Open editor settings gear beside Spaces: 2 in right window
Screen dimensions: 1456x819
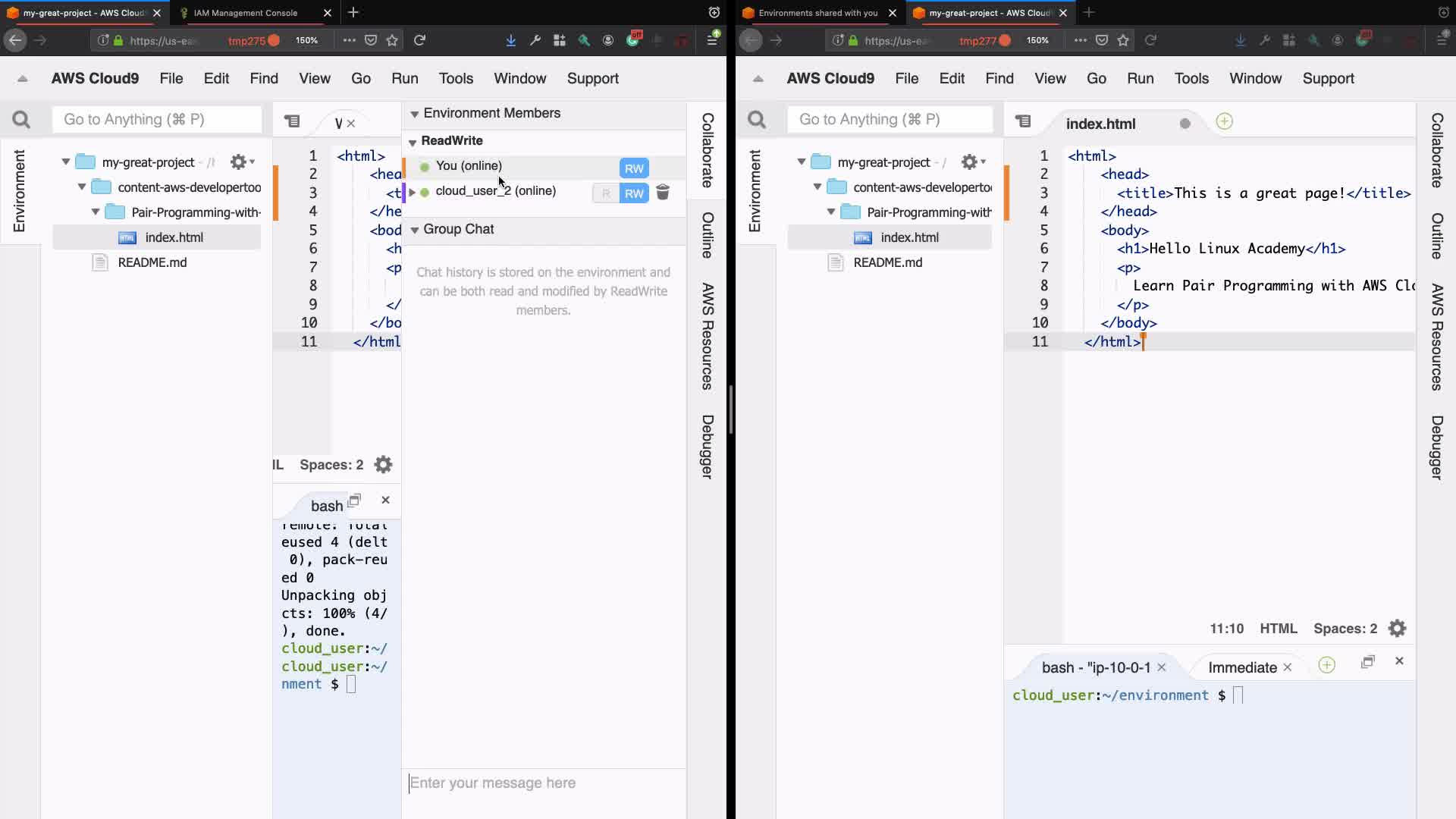1397,629
